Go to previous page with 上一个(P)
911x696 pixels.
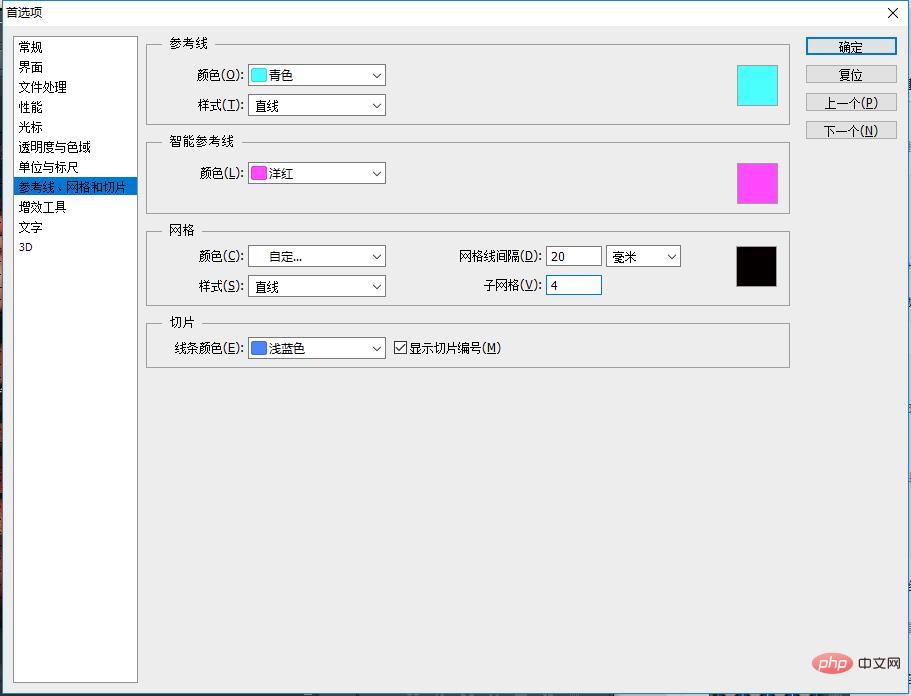pos(851,103)
